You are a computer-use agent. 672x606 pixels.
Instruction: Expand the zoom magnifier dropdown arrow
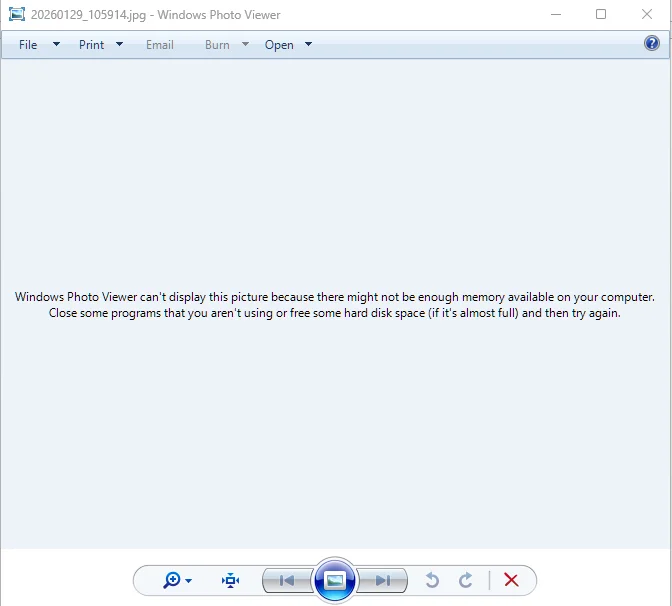pyautogui.click(x=189, y=581)
